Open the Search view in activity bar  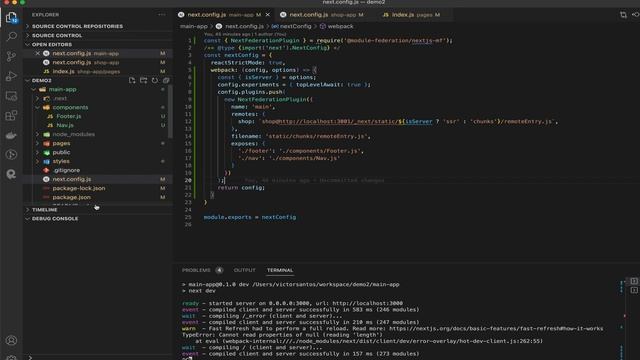tap(11, 36)
